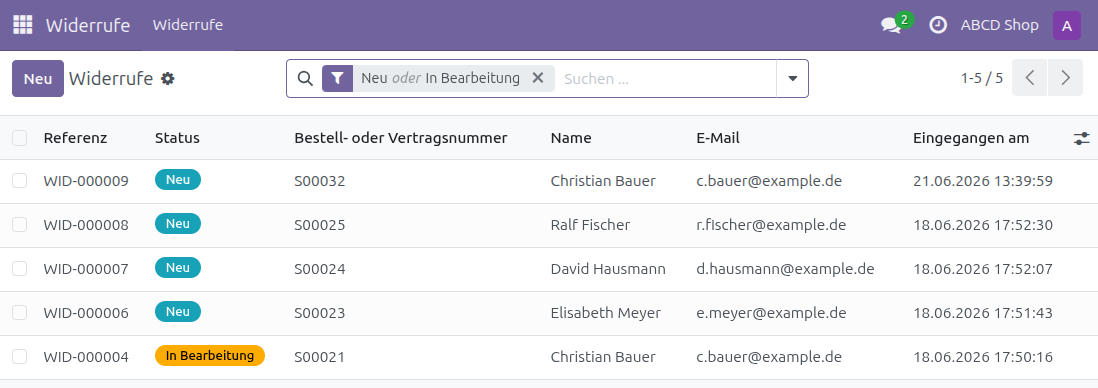This screenshot has width=1098, height=388.
Task: Create a record with the Neu button
Action: 38,78
